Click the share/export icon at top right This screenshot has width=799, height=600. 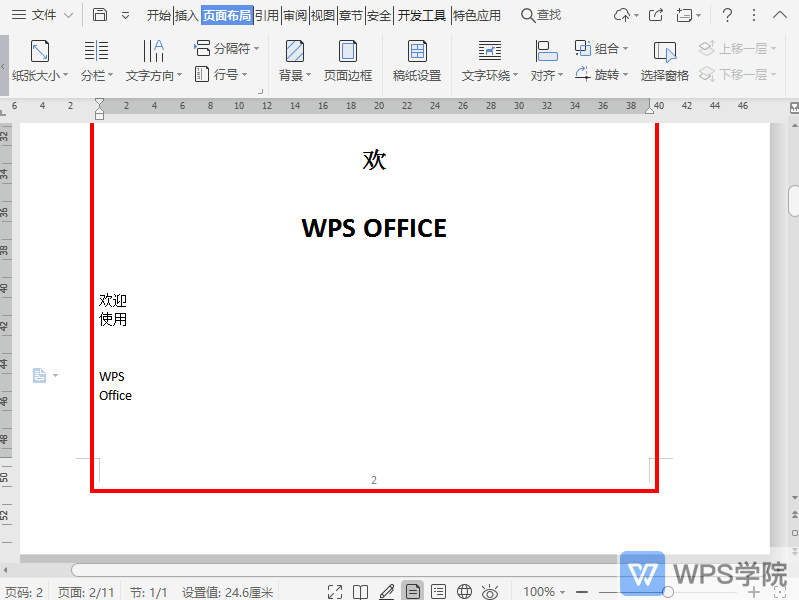(x=656, y=15)
